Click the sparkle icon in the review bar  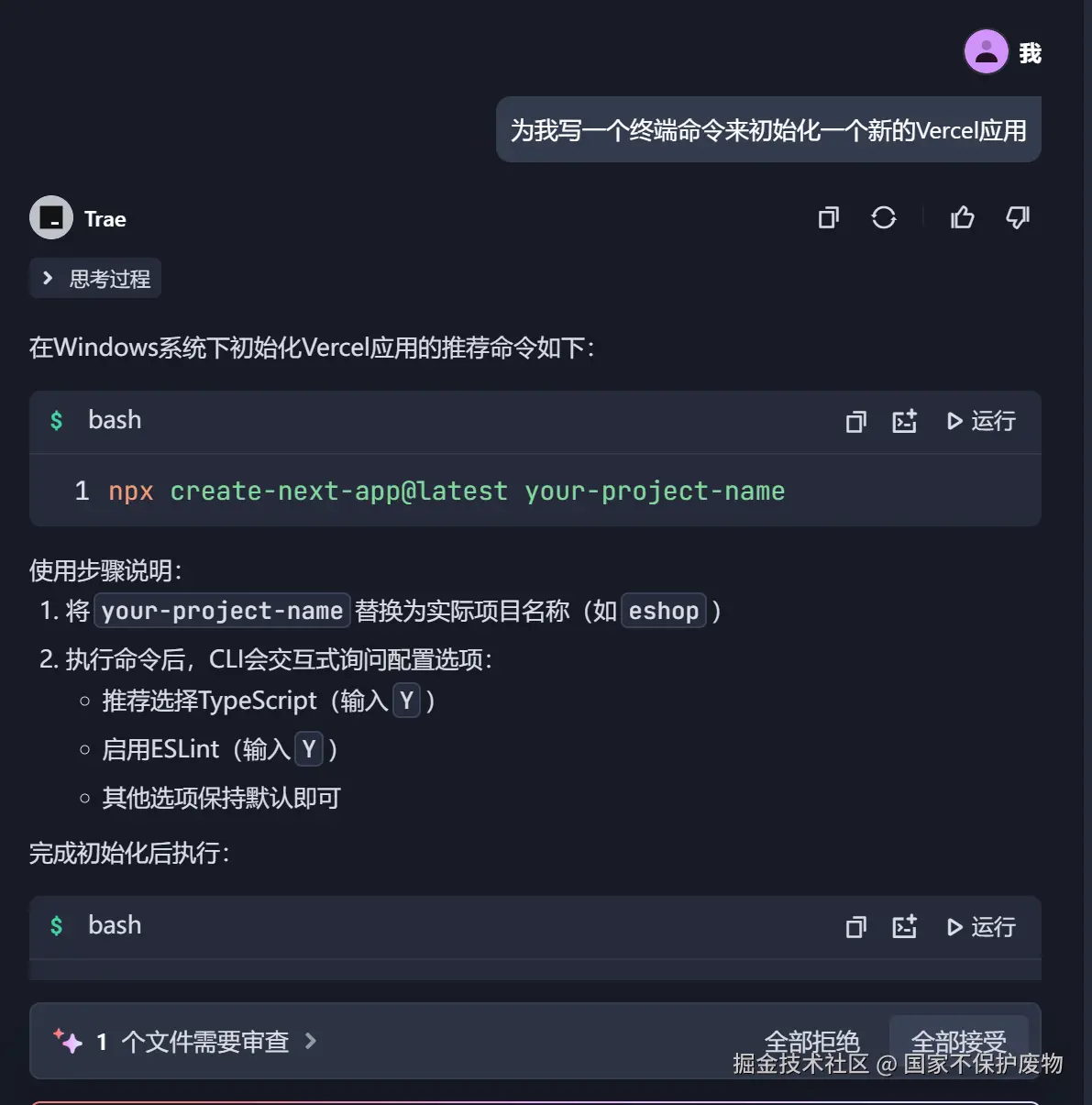pos(68,1042)
